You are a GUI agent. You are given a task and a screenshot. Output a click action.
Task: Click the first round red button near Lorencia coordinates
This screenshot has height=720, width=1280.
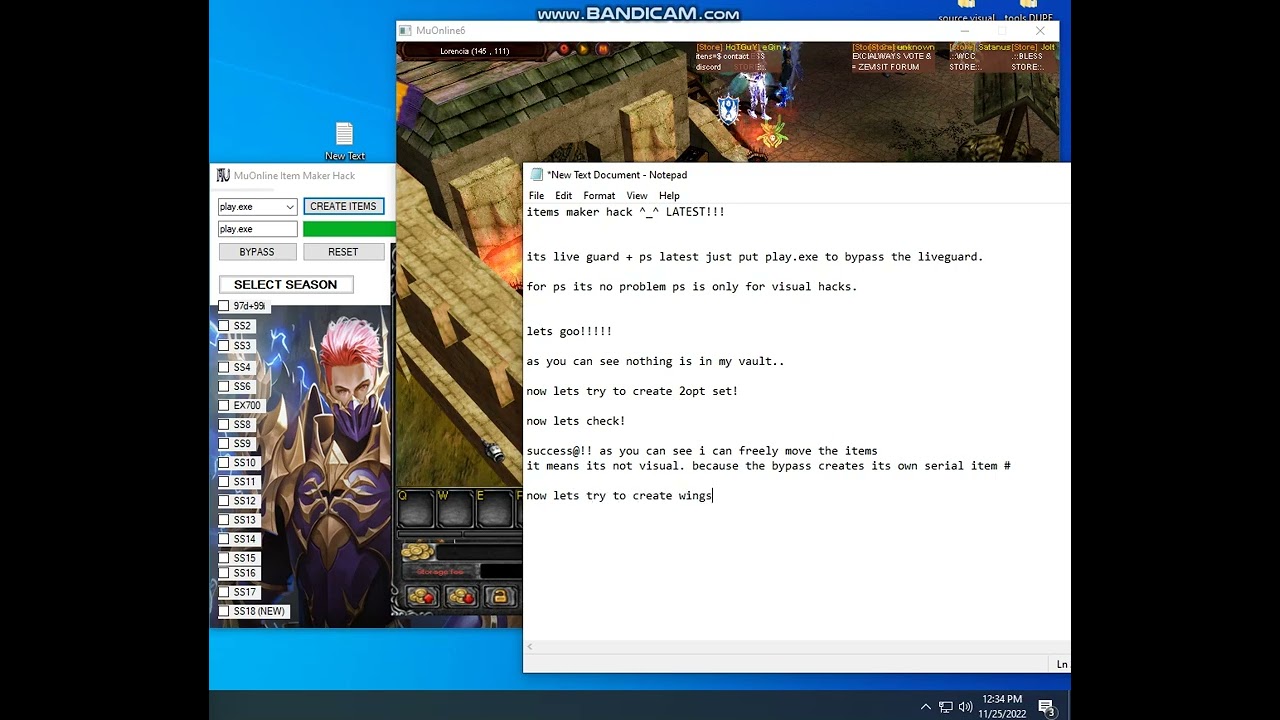564,49
